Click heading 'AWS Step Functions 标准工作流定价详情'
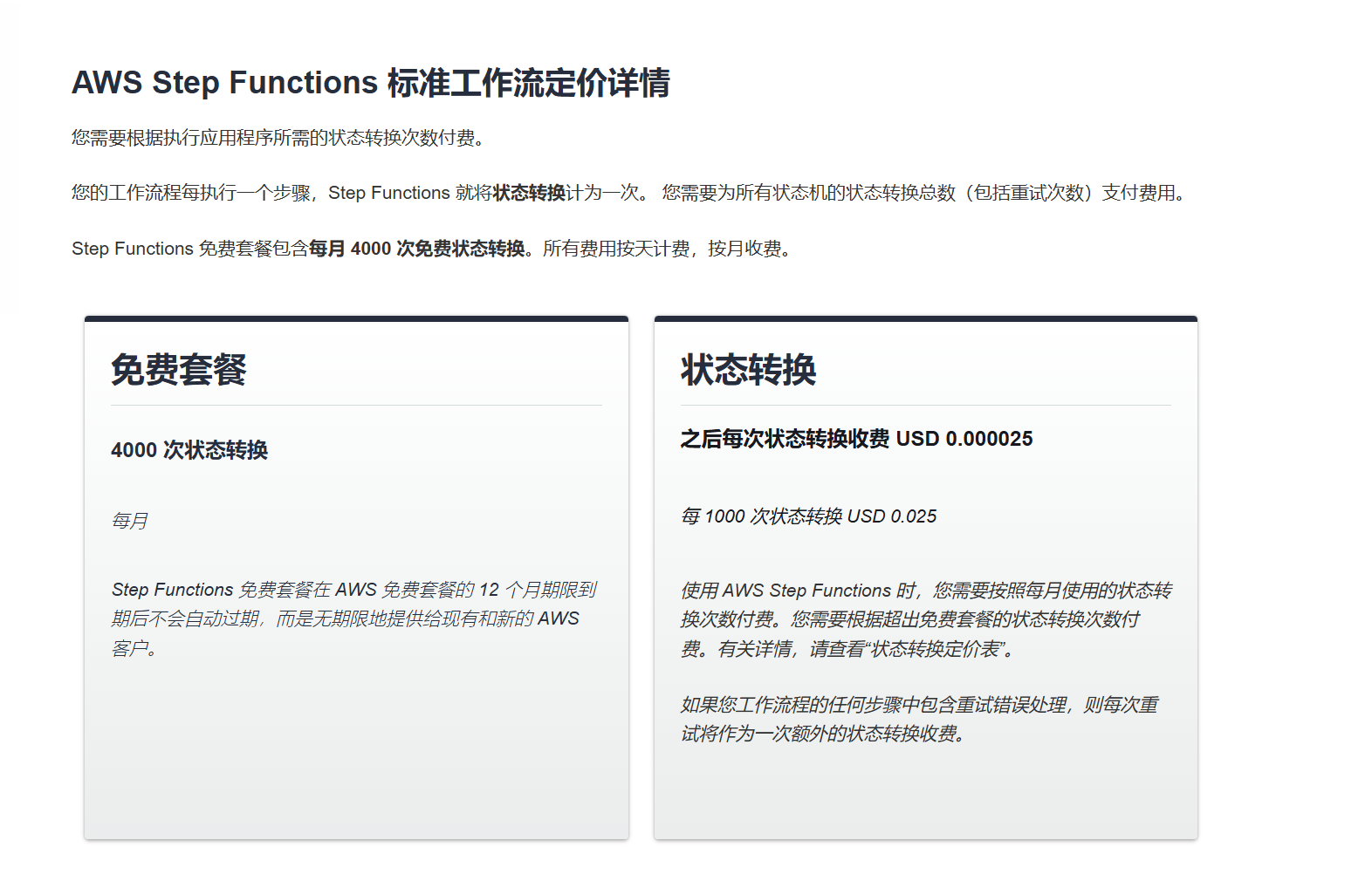The width and height of the screenshot is (1372, 895). (x=370, y=83)
